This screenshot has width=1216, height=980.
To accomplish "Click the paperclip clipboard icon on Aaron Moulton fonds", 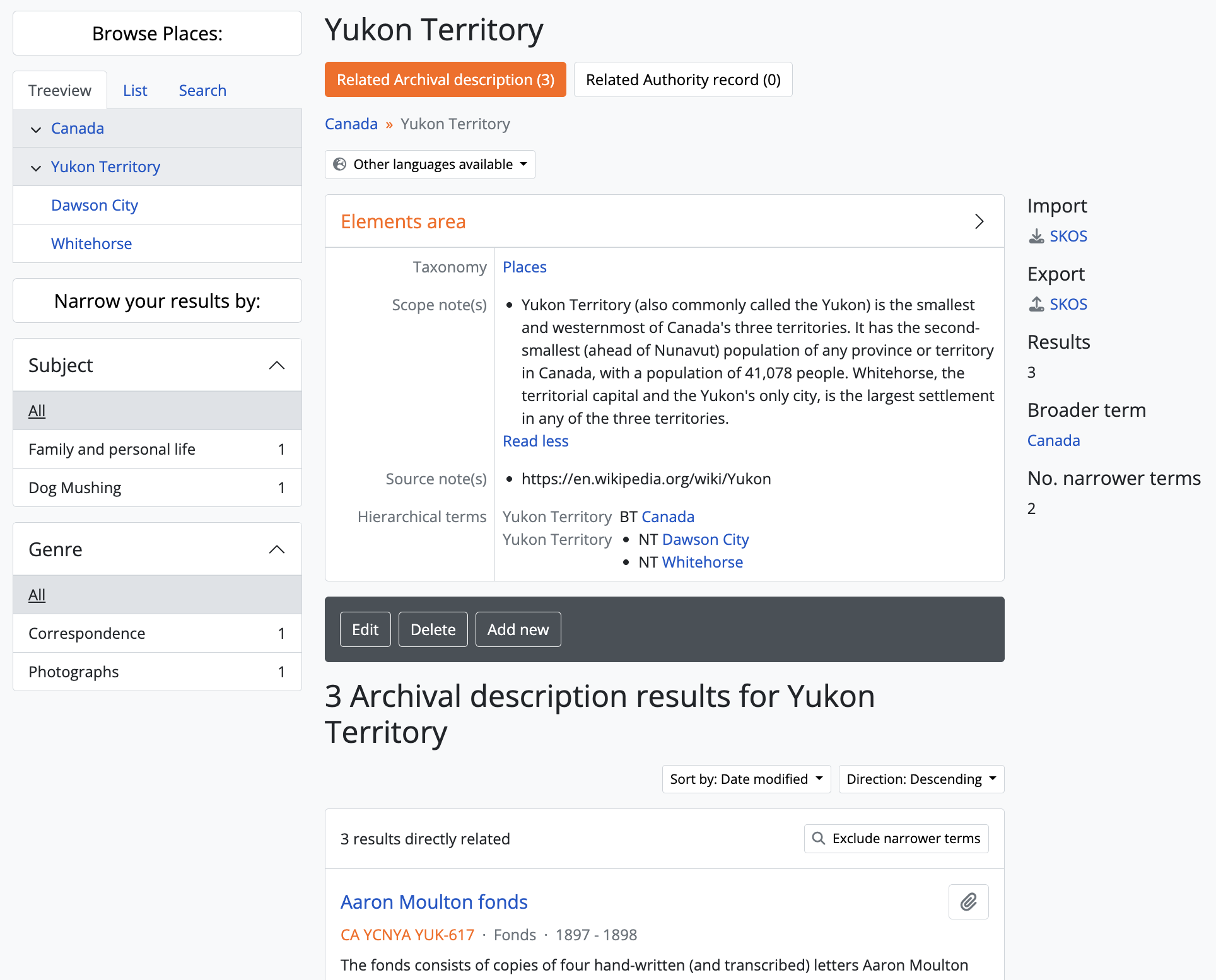I will [x=968, y=902].
